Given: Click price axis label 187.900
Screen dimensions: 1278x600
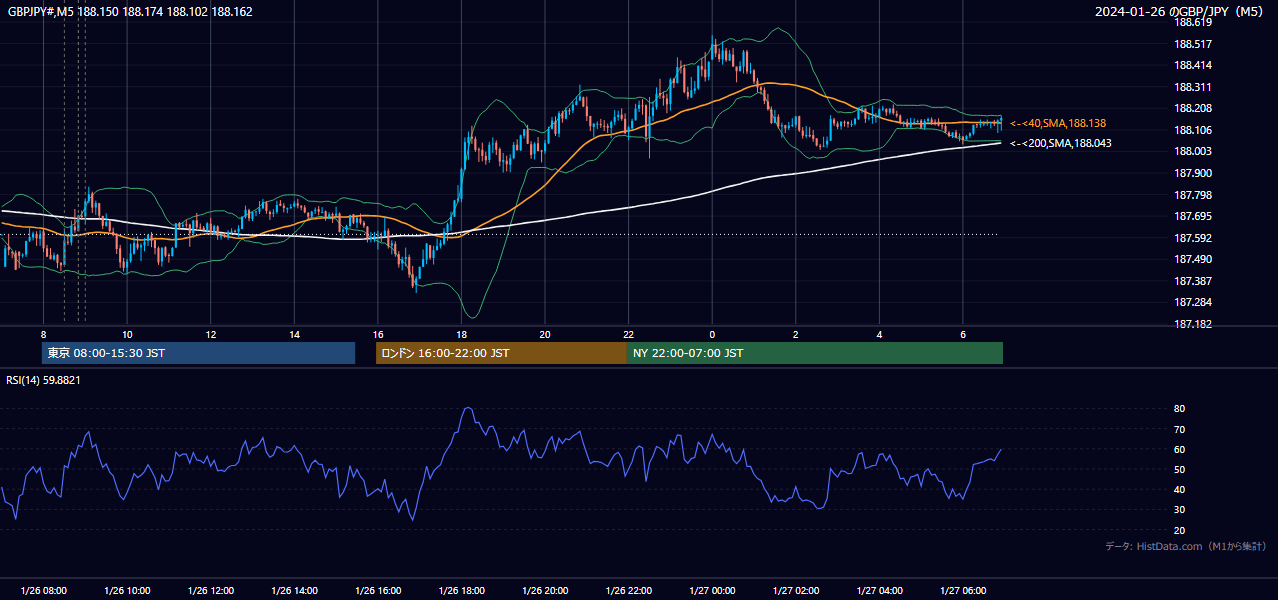Looking at the screenshot, I should [1192, 173].
